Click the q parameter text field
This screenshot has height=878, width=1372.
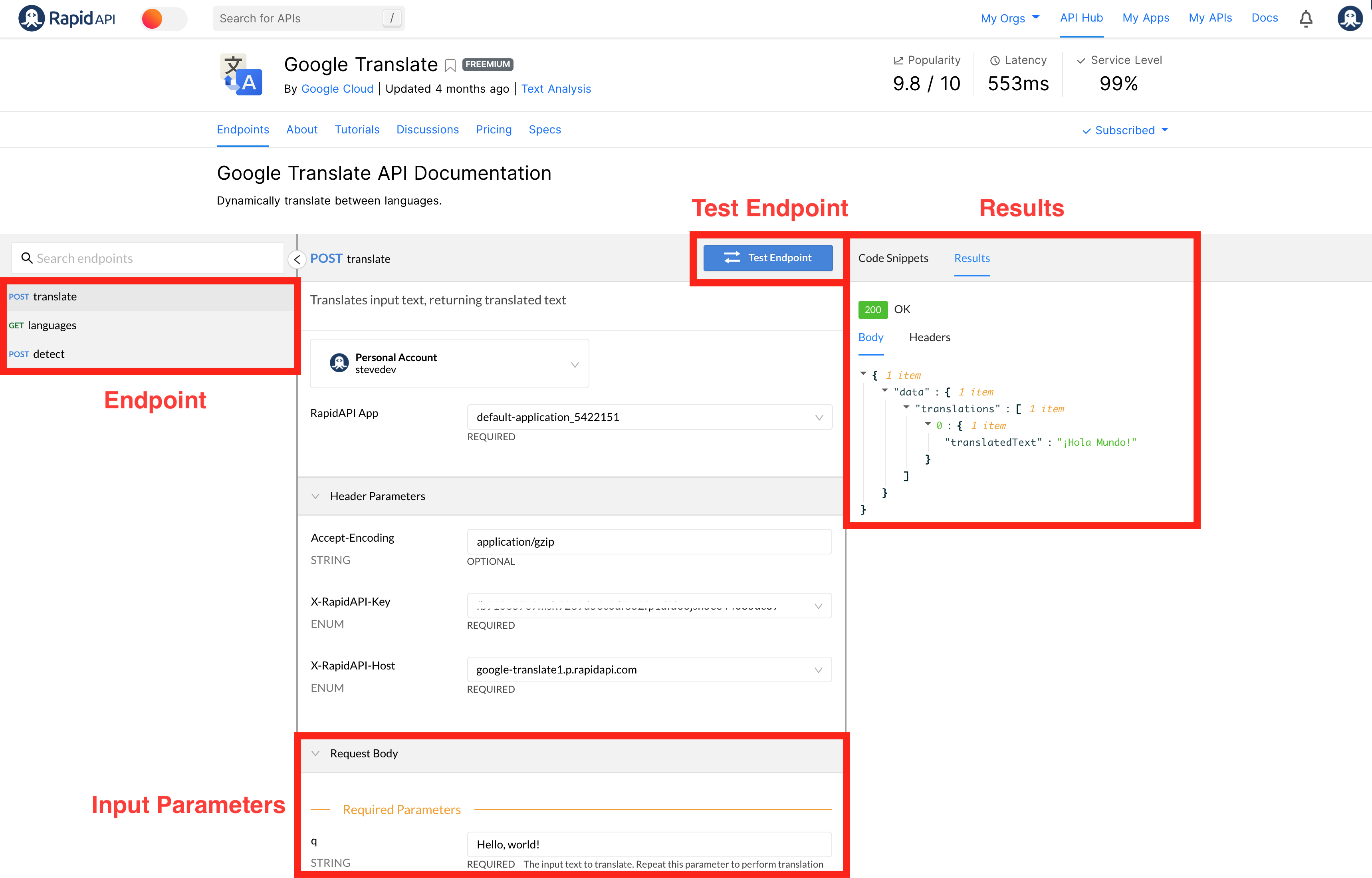pos(649,844)
